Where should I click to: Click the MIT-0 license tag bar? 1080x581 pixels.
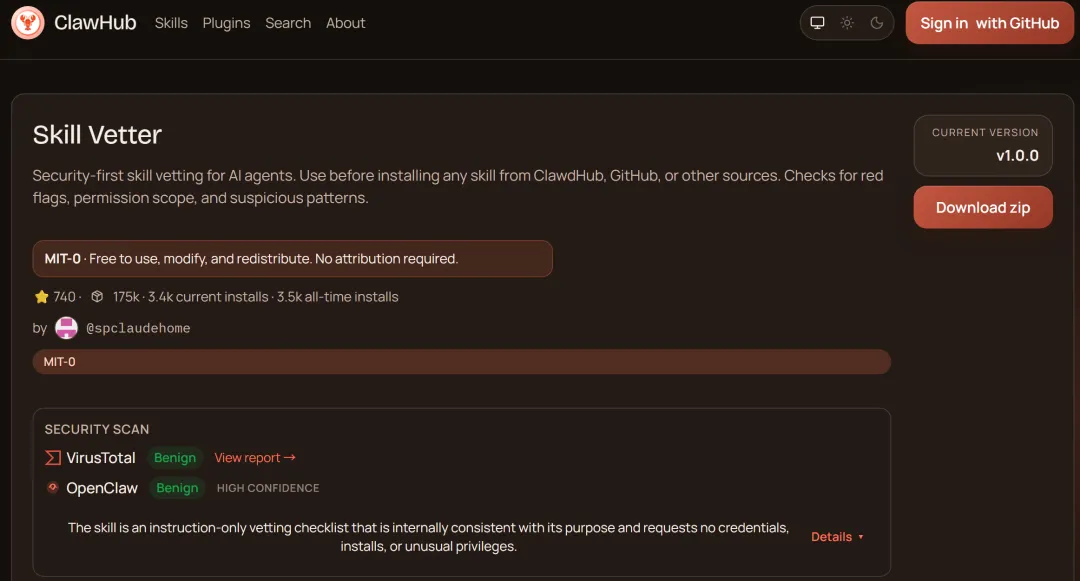click(x=461, y=362)
